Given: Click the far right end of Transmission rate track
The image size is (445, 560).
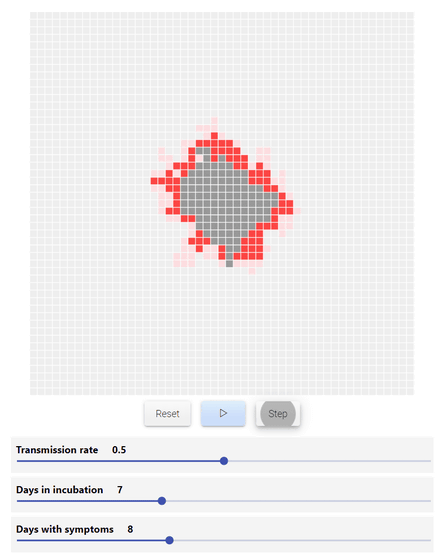Looking at the screenshot, I should pyautogui.click(x=430, y=461).
